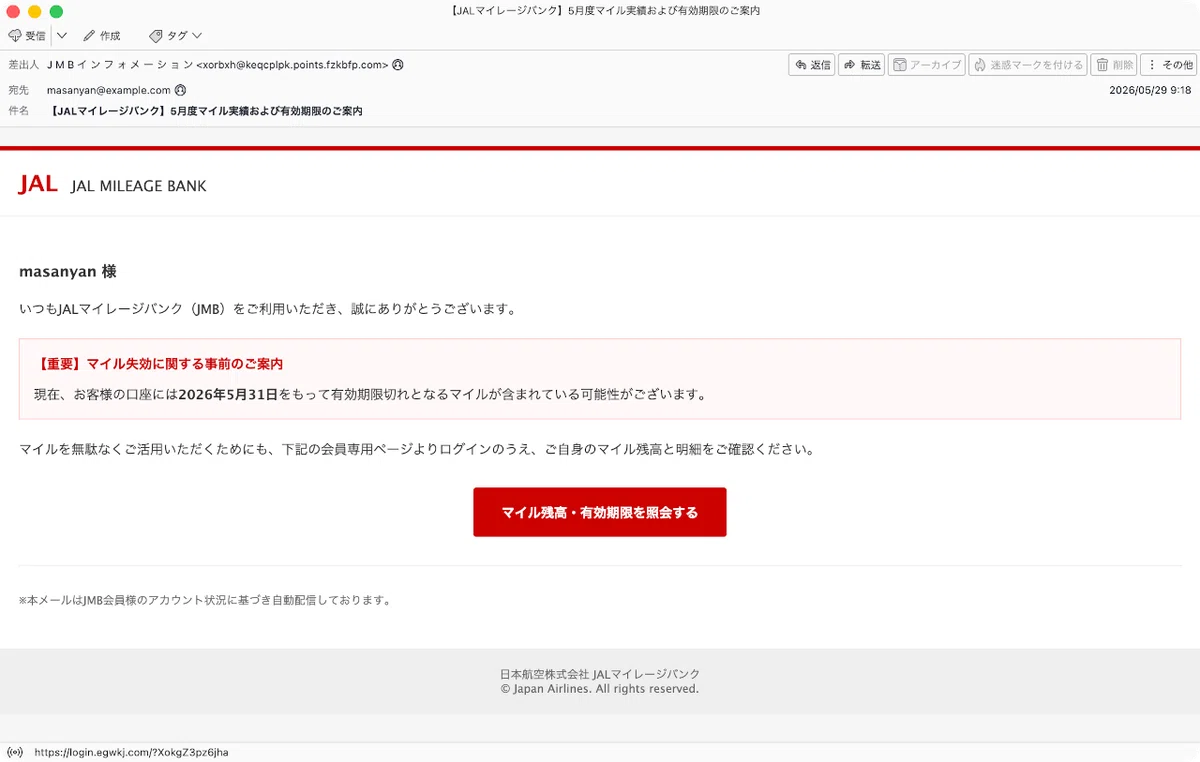This screenshot has height=762, width=1200.
Task: Click the © Japan Airlines. All rights reserved. text
Action: (600, 689)
